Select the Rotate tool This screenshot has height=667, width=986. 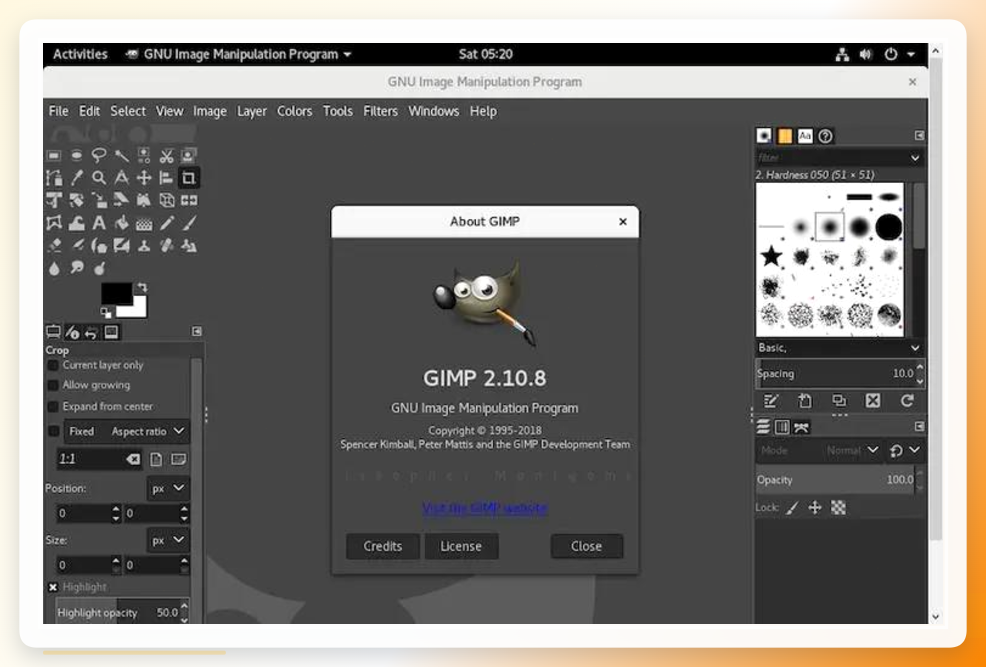point(77,201)
